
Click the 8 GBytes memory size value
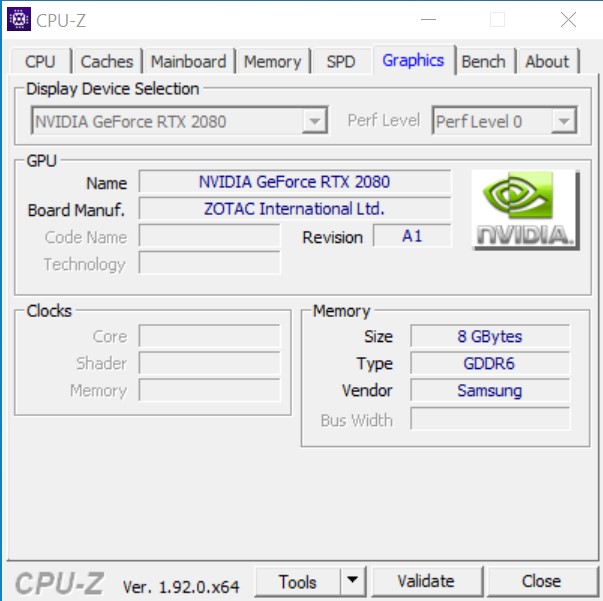490,336
